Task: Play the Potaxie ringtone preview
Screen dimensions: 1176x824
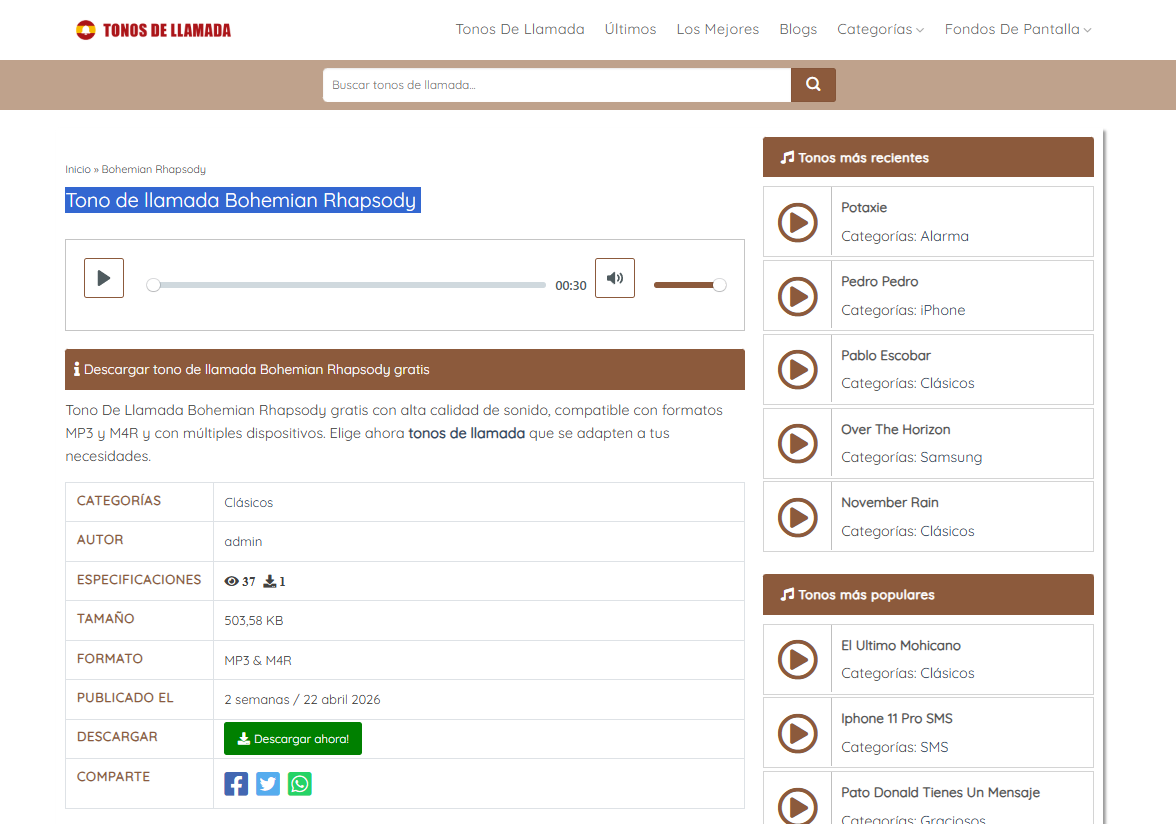Action: click(797, 223)
